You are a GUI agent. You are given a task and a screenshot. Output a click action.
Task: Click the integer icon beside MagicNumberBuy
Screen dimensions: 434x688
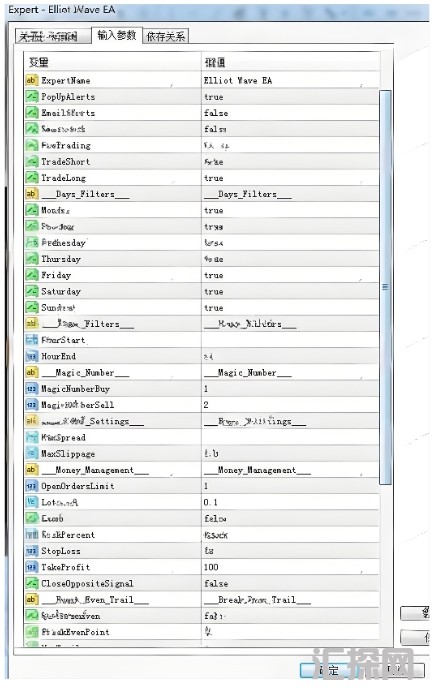coord(32,389)
